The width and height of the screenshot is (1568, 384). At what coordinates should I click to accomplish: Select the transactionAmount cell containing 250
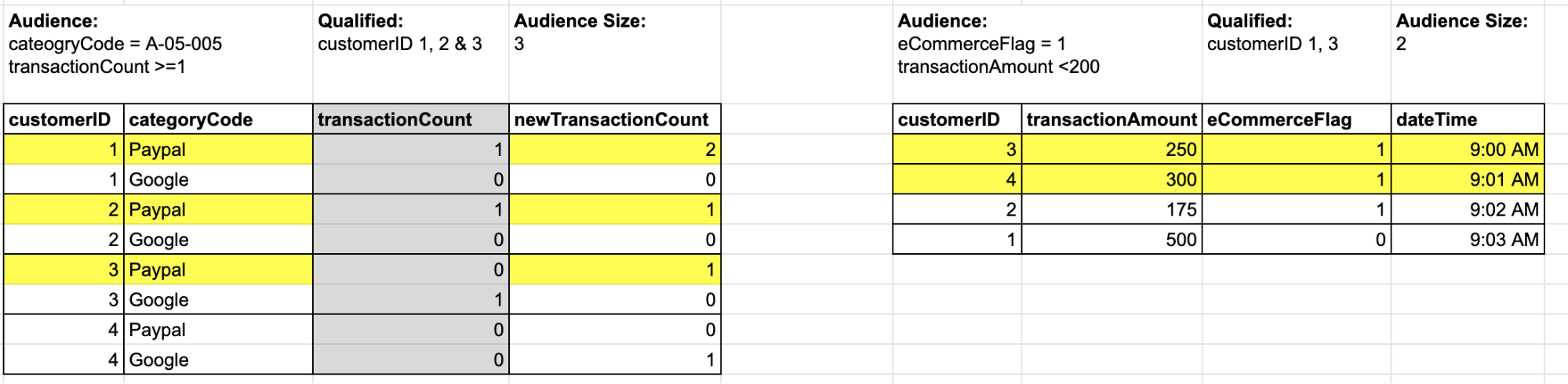click(x=1111, y=150)
